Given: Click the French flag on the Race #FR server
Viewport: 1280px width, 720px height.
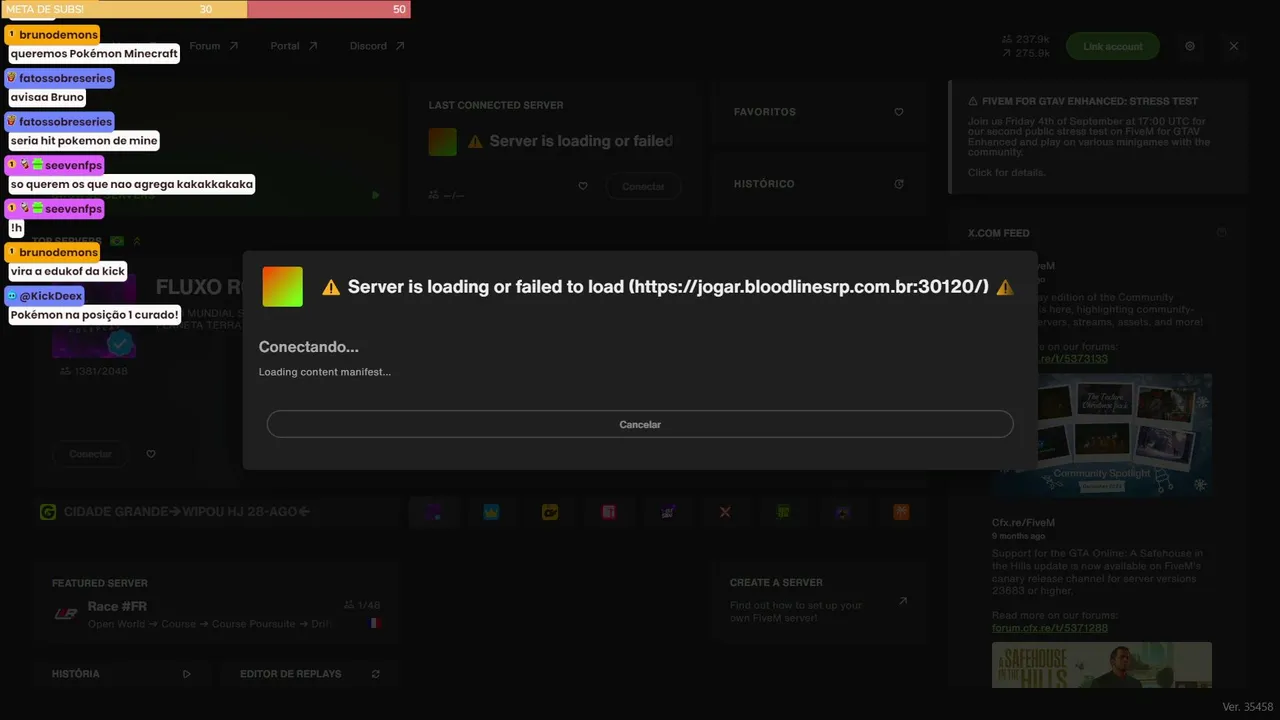Looking at the screenshot, I should (375, 623).
